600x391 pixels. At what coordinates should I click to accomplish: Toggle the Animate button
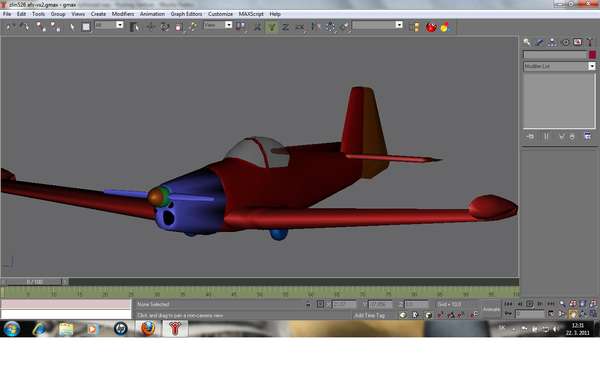tap(491, 309)
